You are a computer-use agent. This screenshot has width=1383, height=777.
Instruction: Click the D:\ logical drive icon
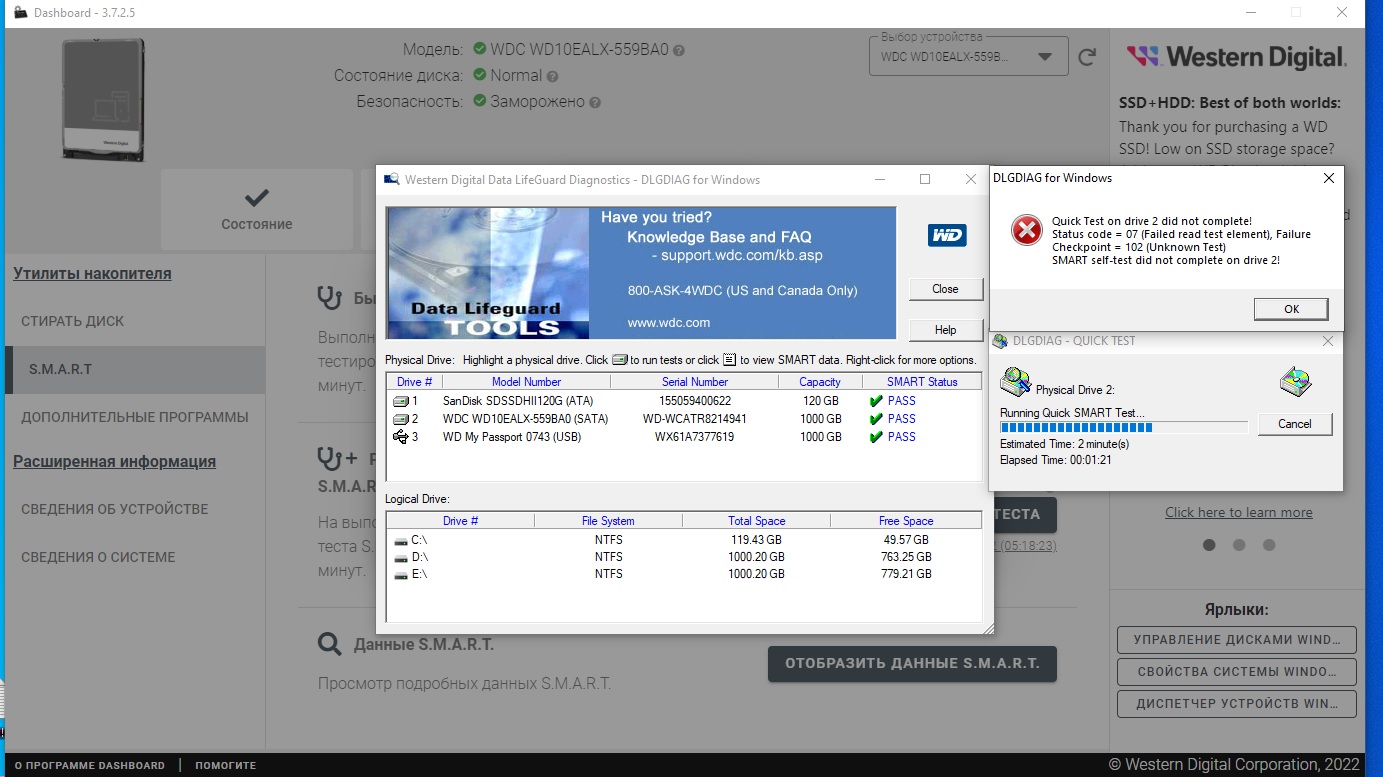click(400, 557)
